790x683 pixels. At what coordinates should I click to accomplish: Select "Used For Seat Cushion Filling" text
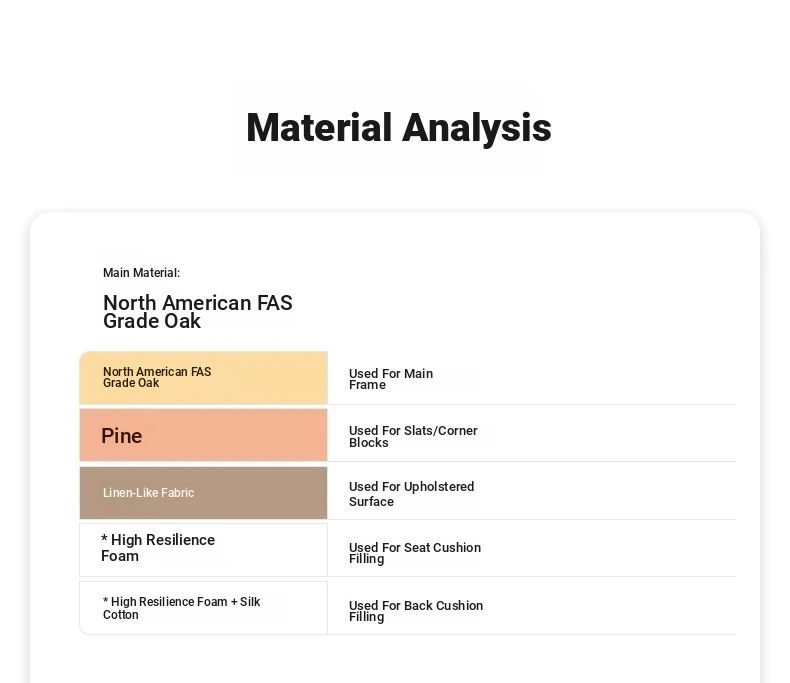coord(414,553)
